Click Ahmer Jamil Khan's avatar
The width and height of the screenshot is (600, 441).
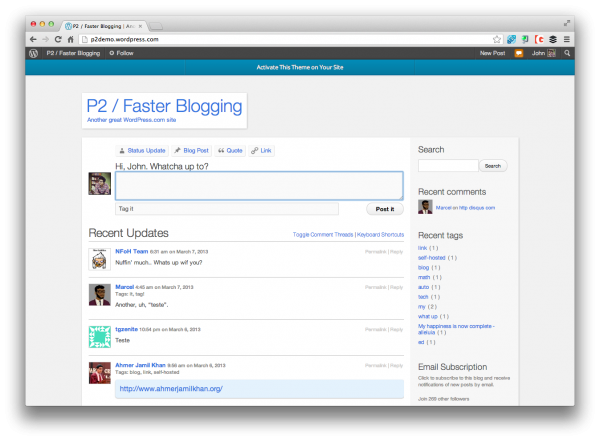tap(99, 373)
